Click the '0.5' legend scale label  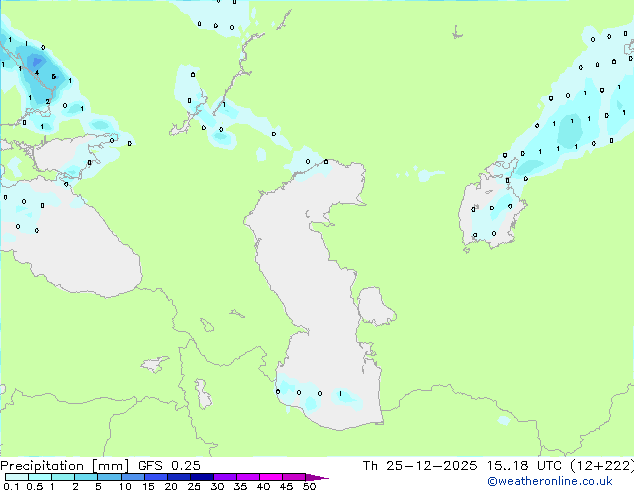(35, 486)
